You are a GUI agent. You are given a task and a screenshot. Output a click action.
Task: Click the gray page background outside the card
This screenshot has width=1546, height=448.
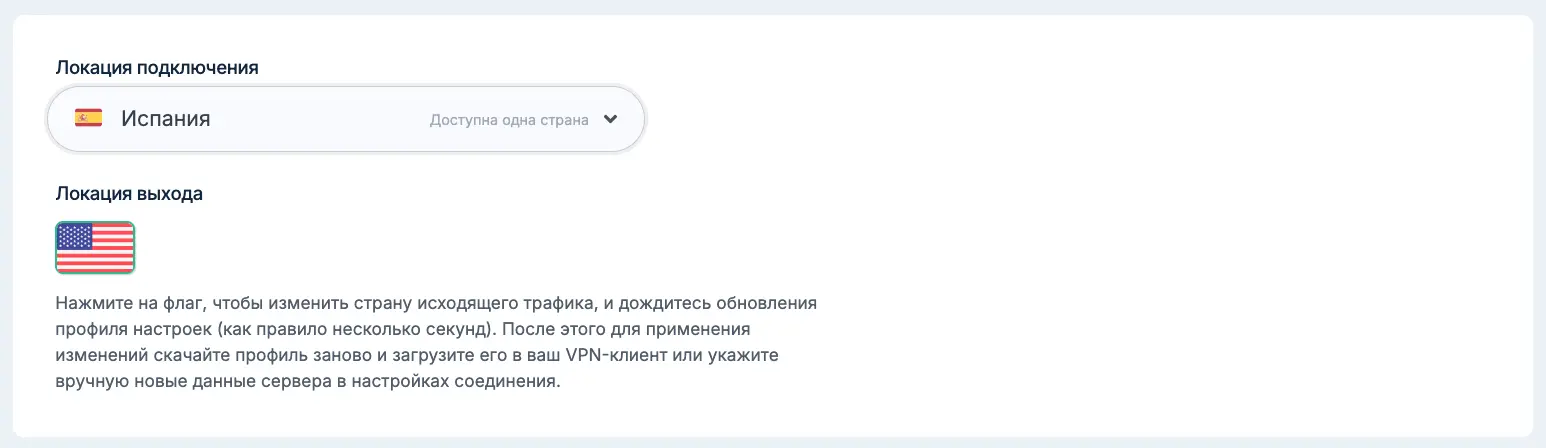point(773,7)
